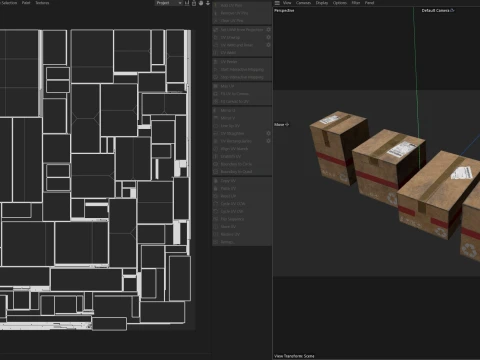Click the Reset UV command

(242, 196)
